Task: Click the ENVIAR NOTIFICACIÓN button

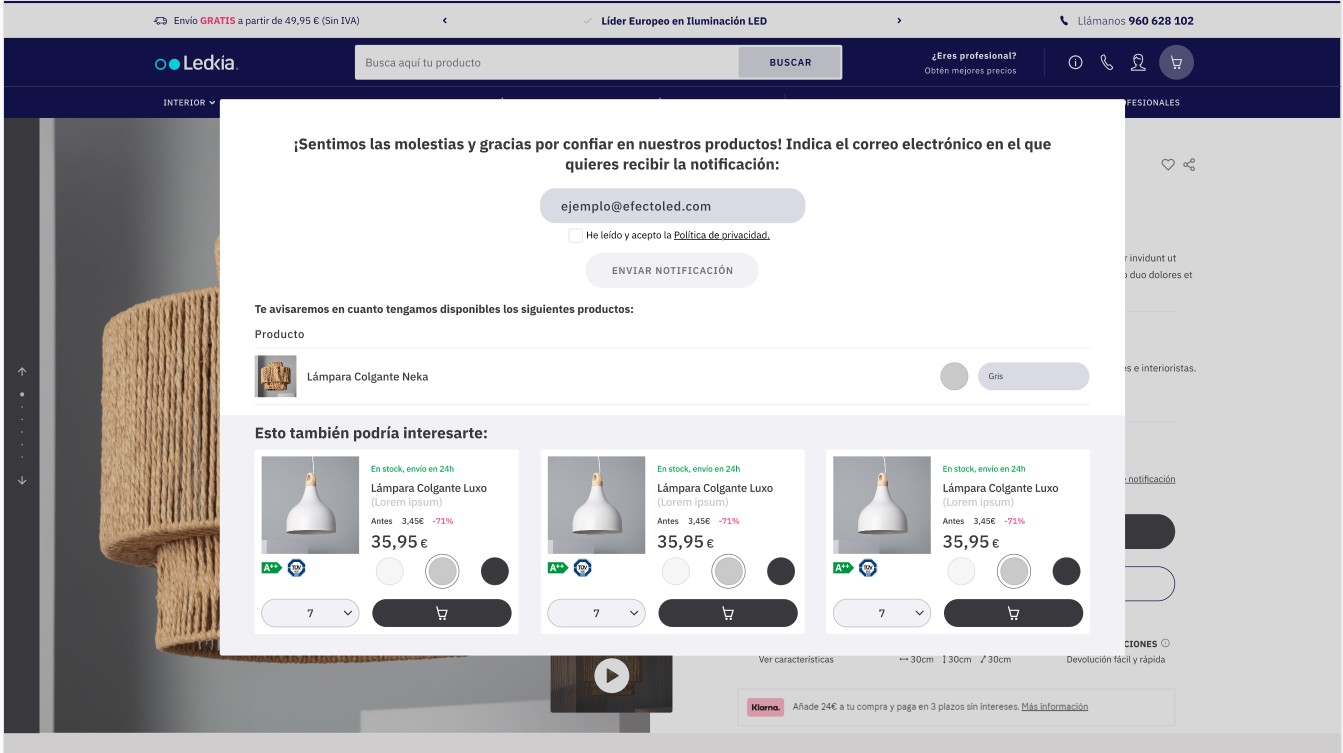Action: (672, 271)
